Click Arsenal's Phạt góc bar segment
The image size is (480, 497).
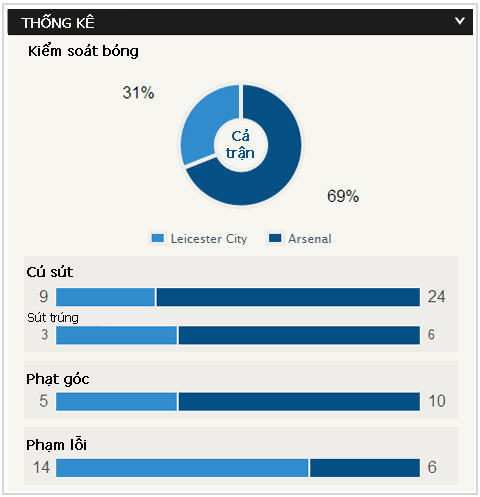point(299,401)
